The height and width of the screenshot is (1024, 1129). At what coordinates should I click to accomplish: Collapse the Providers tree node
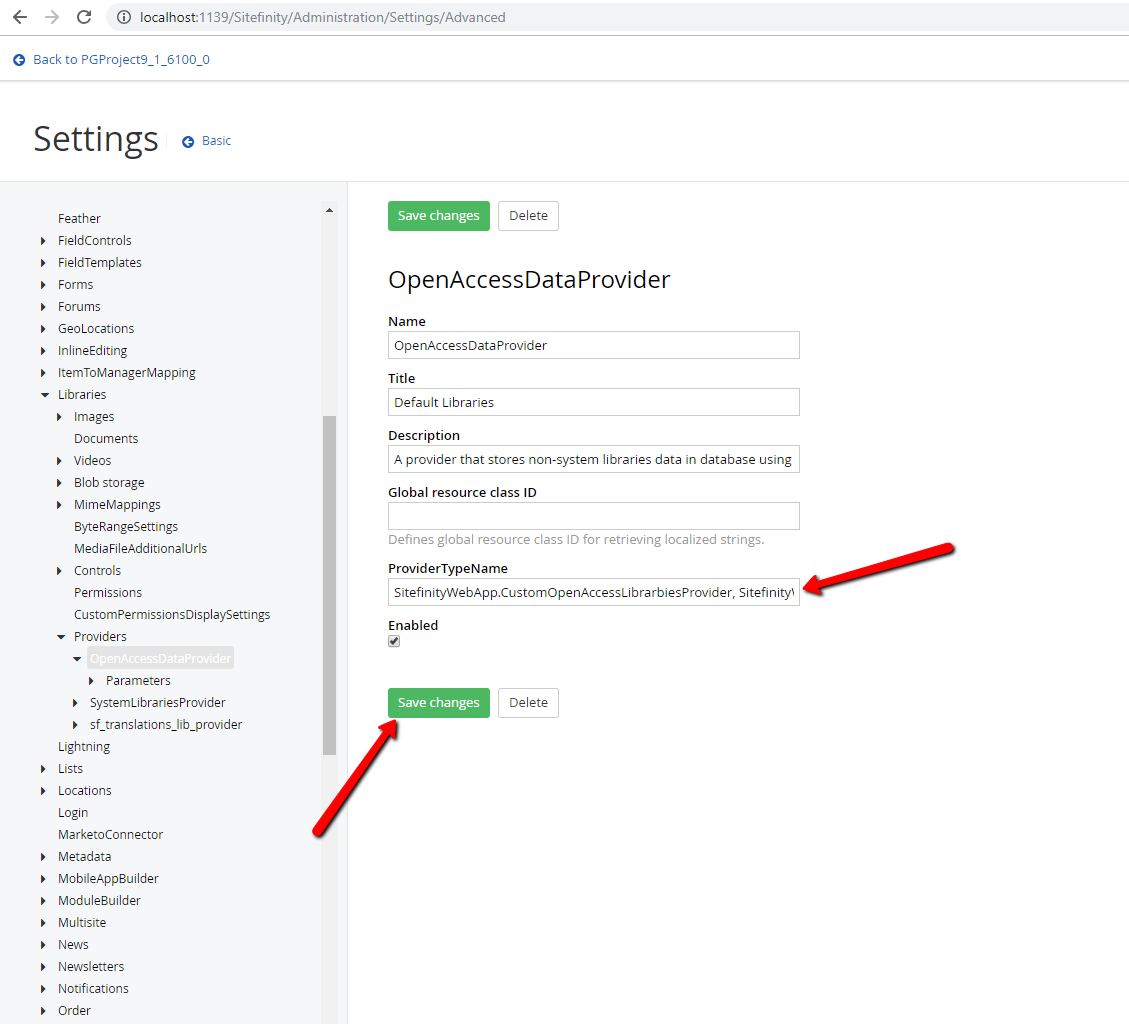[60, 637]
